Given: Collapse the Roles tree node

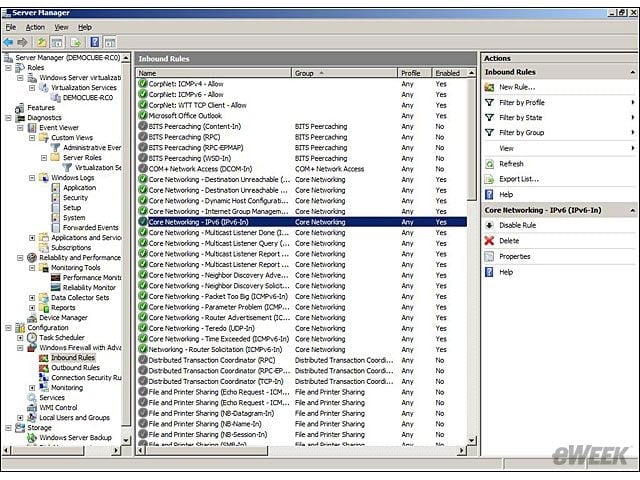Looking at the screenshot, I should coord(9,68).
